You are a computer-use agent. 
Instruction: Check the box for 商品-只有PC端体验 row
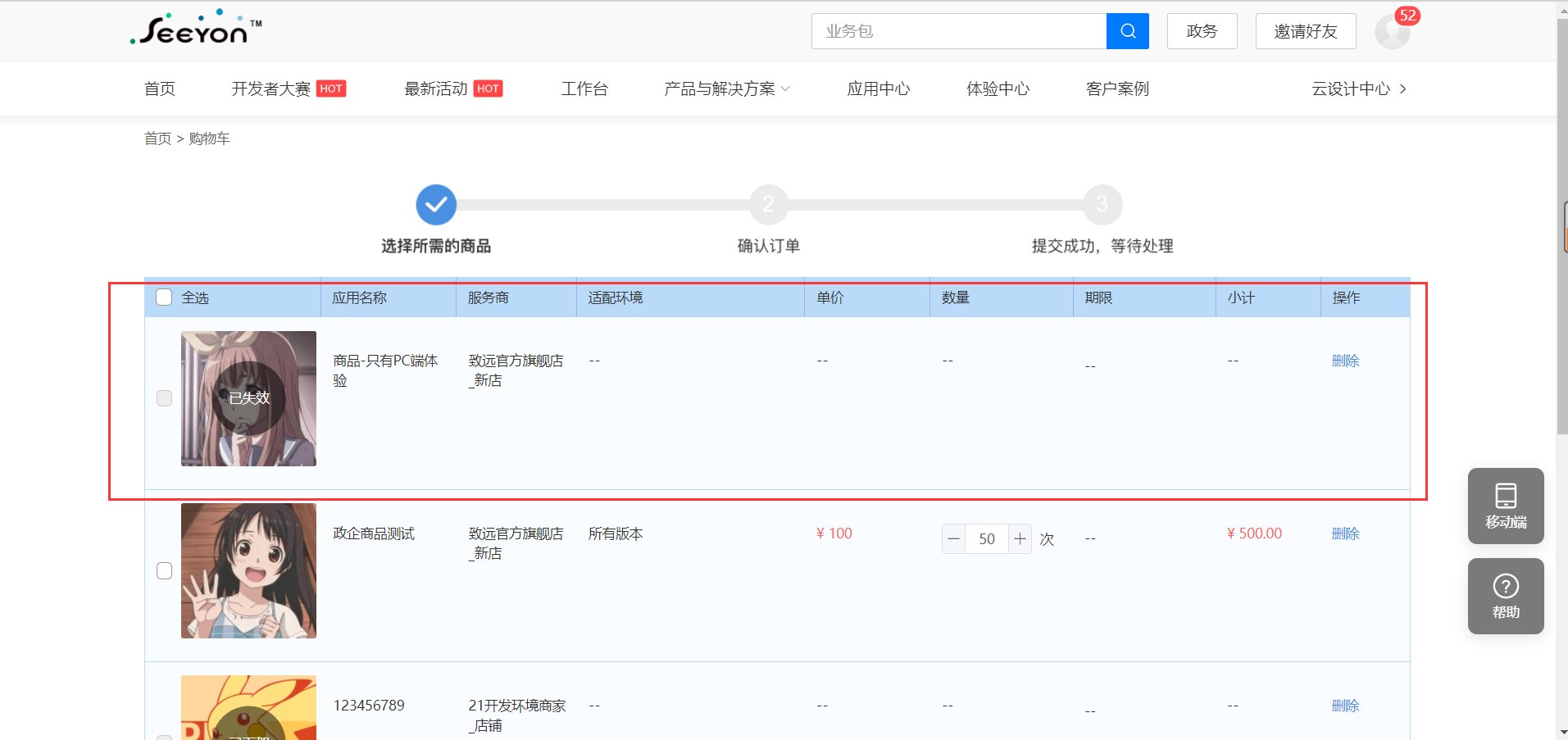click(164, 398)
